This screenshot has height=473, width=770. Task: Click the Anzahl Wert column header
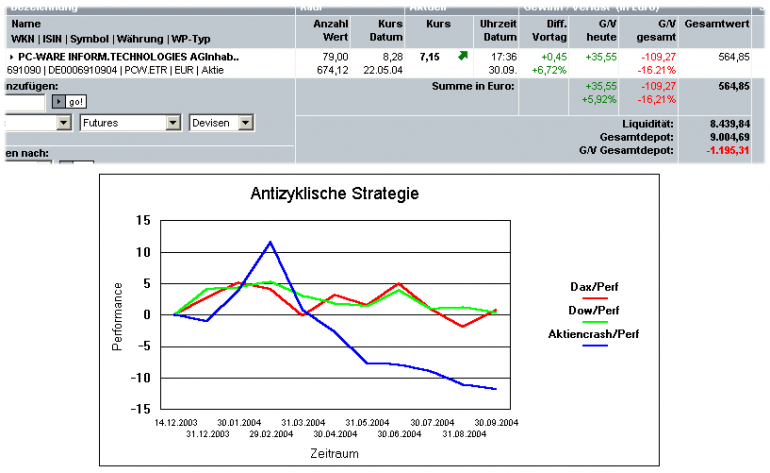[331, 30]
